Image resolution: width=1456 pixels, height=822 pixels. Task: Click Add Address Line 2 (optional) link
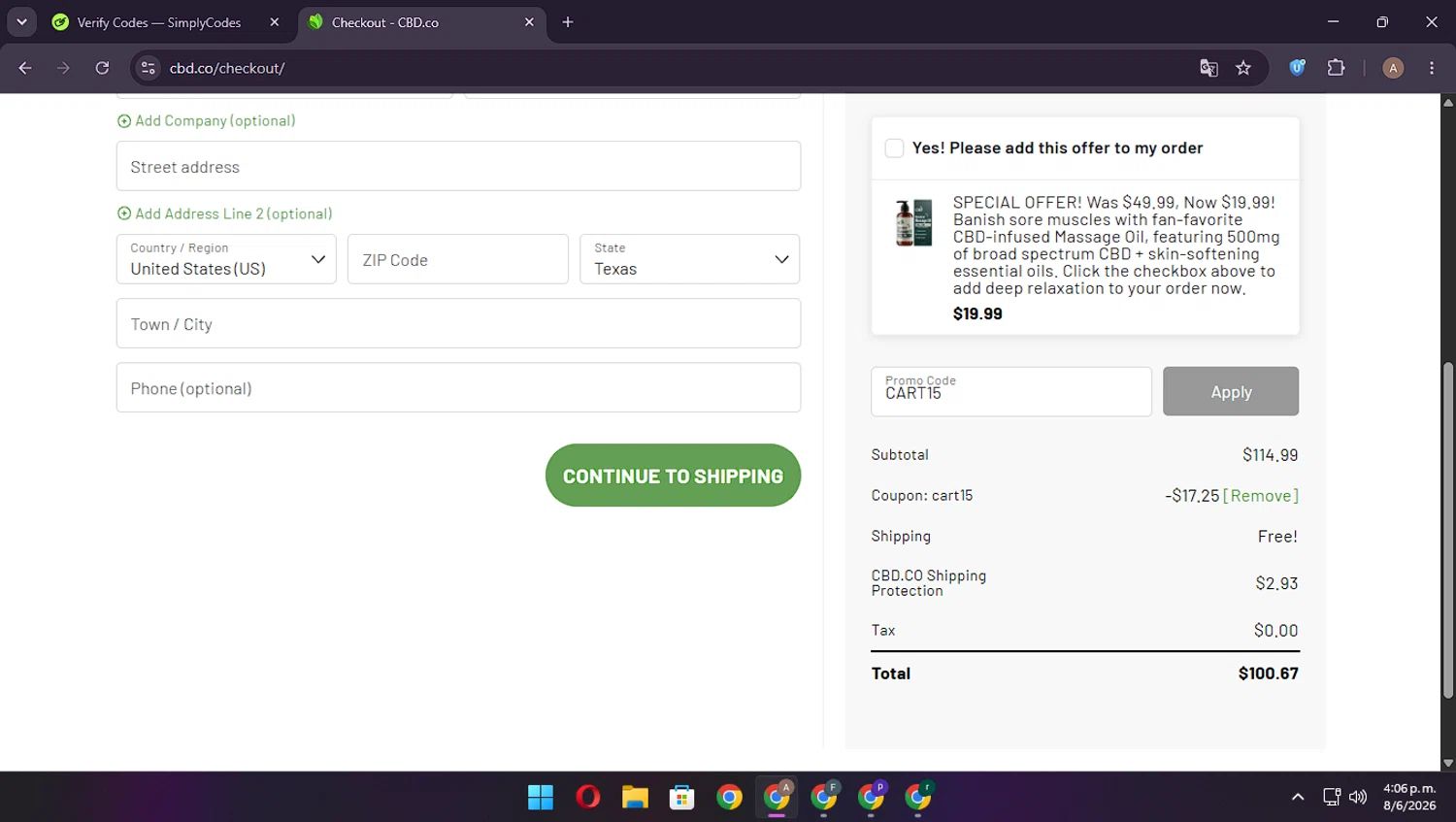point(225,214)
